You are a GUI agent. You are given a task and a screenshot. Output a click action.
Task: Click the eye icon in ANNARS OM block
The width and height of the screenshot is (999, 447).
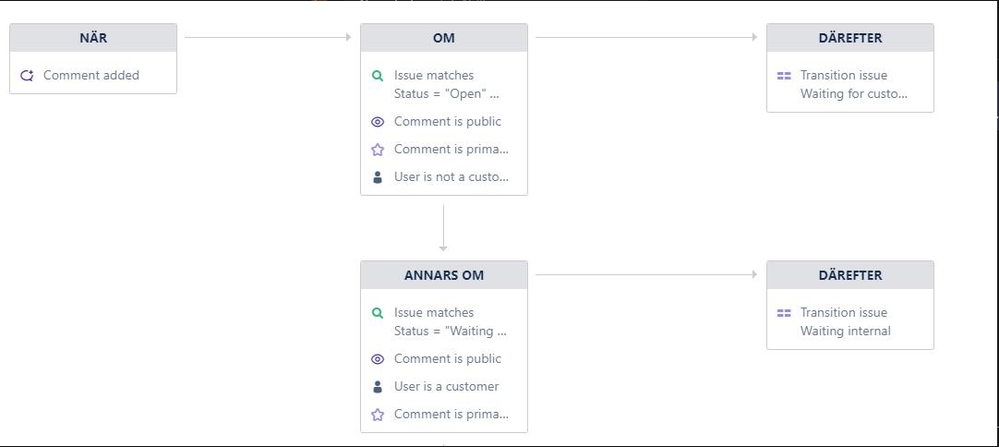(x=377, y=359)
